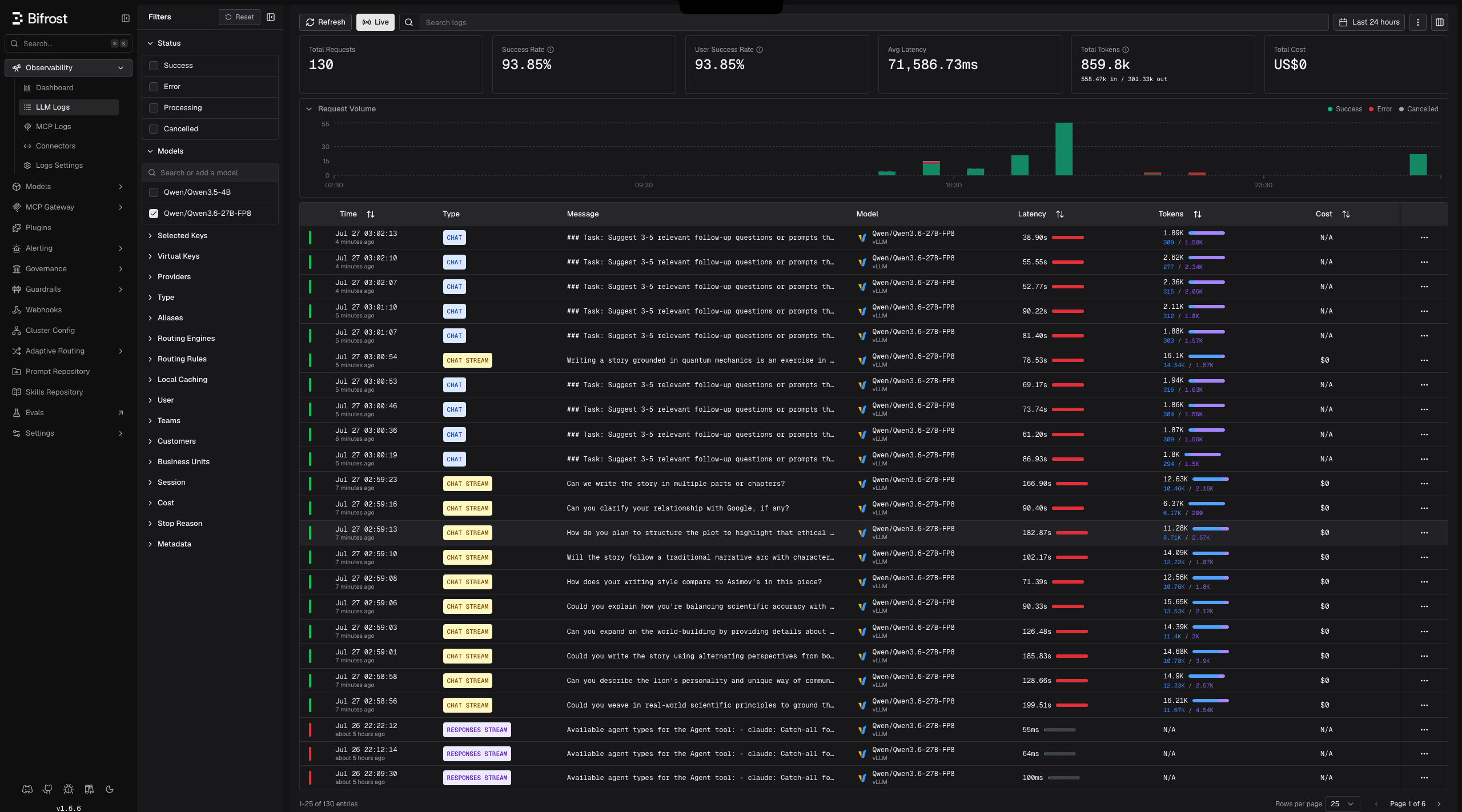The height and width of the screenshot is (812, 1462).
Task: Check the Processing status filter
Action: click(154, 108)
